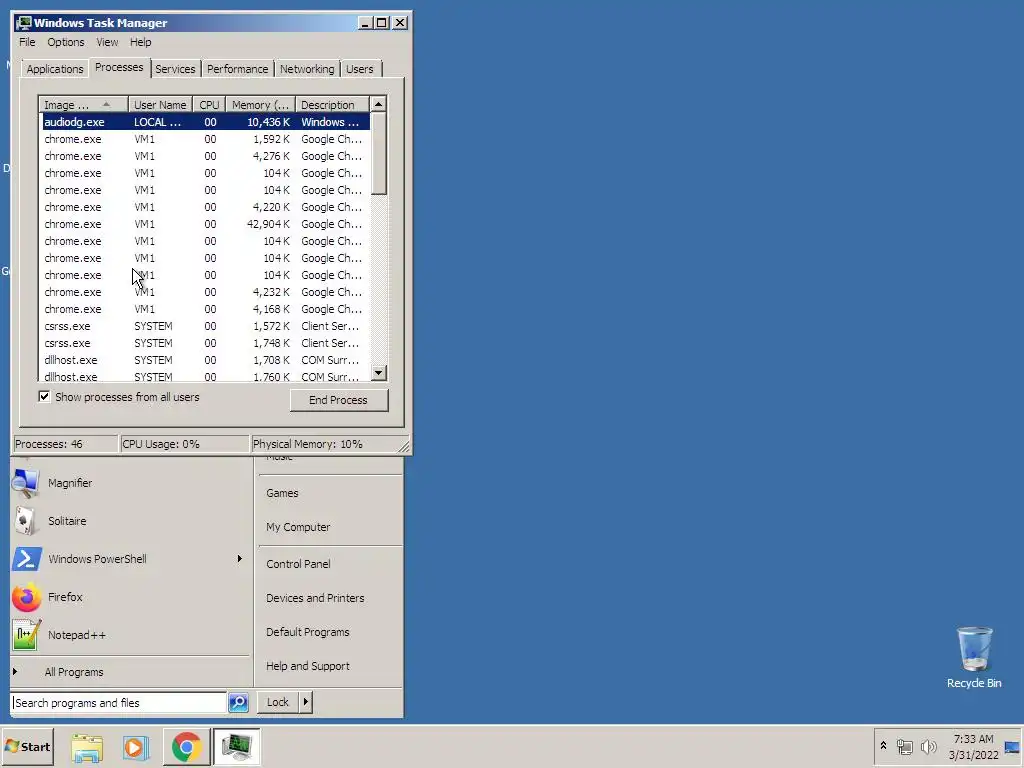This screenshot has height=768, width=1024.
Task: Expand the Windows PowerShell submenu arrow
Action: tap(240, 559)
